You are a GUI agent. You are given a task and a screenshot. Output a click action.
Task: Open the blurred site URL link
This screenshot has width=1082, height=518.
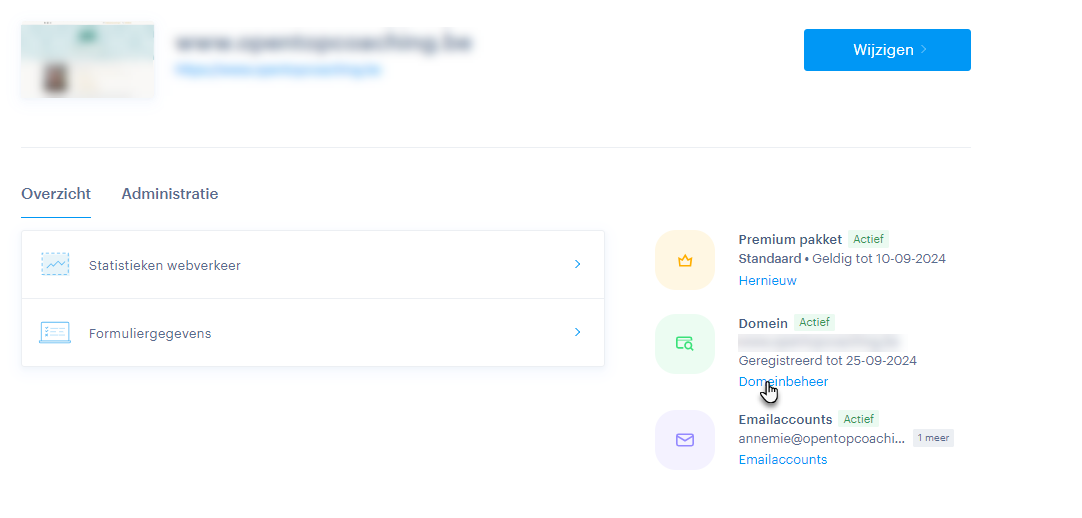[x=278, y=70]
